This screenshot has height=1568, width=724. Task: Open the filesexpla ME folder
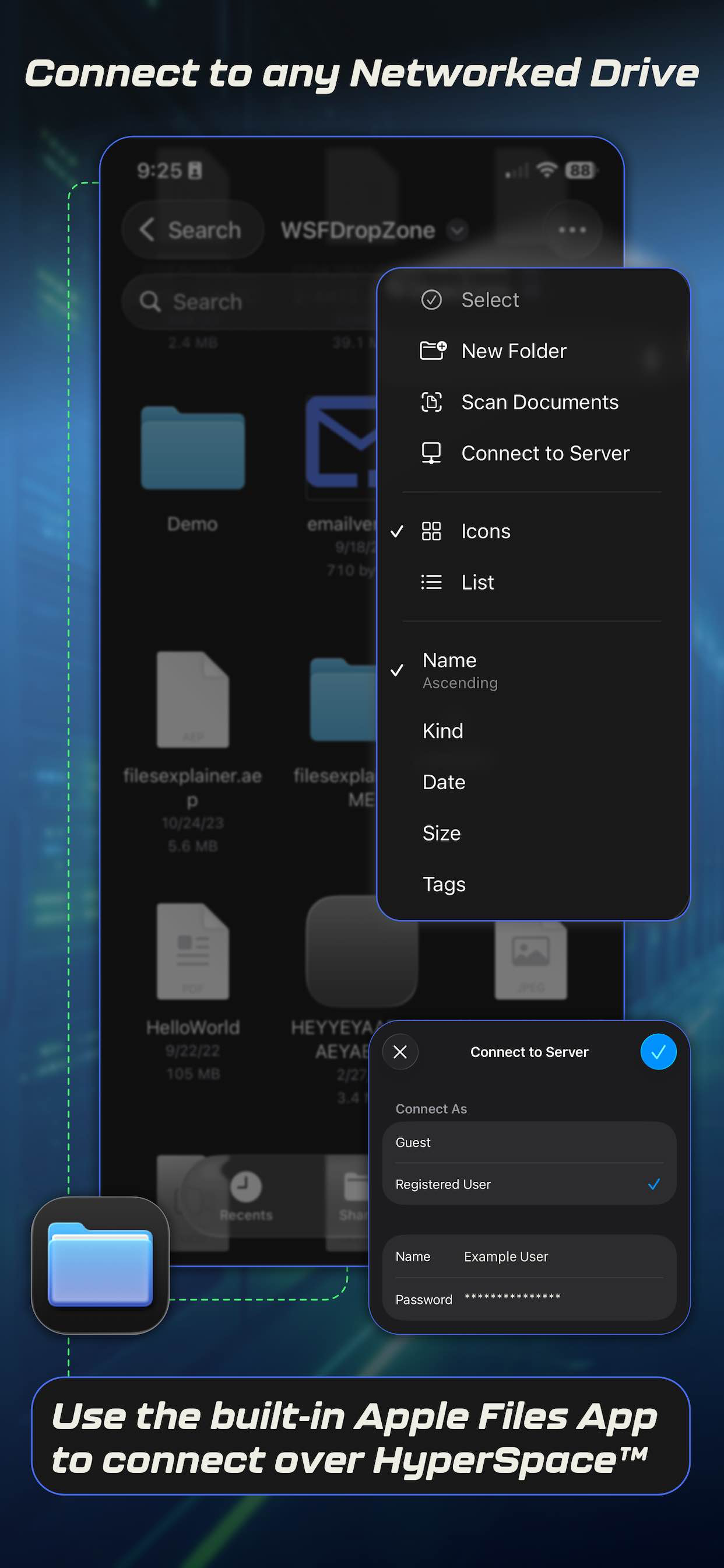click(344, 699)
